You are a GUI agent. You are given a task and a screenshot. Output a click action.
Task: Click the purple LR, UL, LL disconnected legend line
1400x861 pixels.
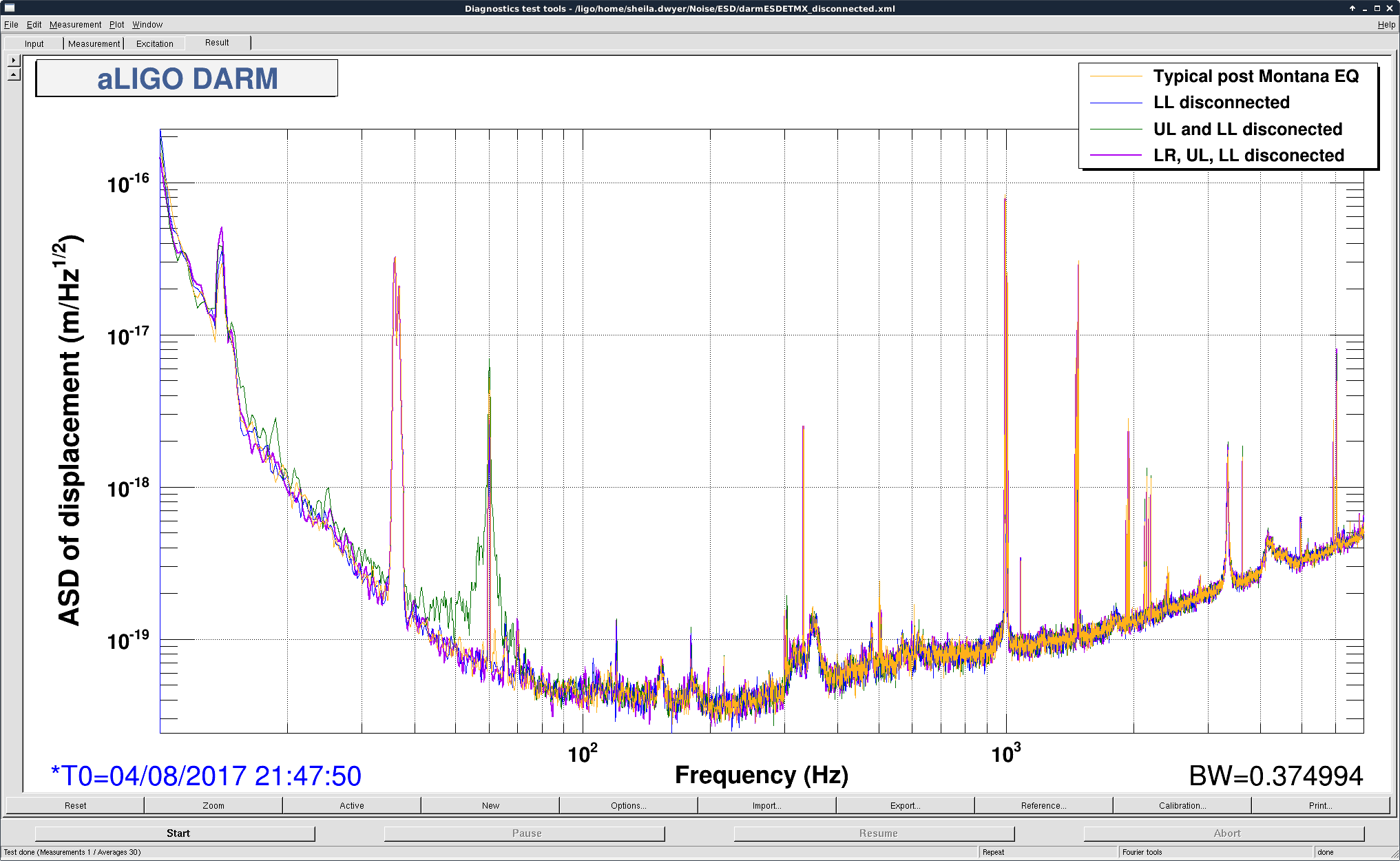[1116, 156]
